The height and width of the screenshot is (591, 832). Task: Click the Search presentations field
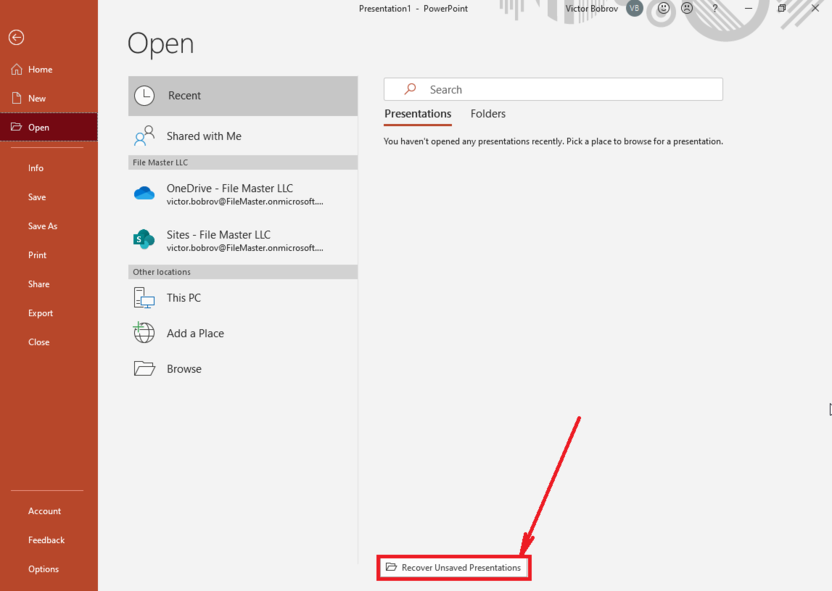[553, 90]
